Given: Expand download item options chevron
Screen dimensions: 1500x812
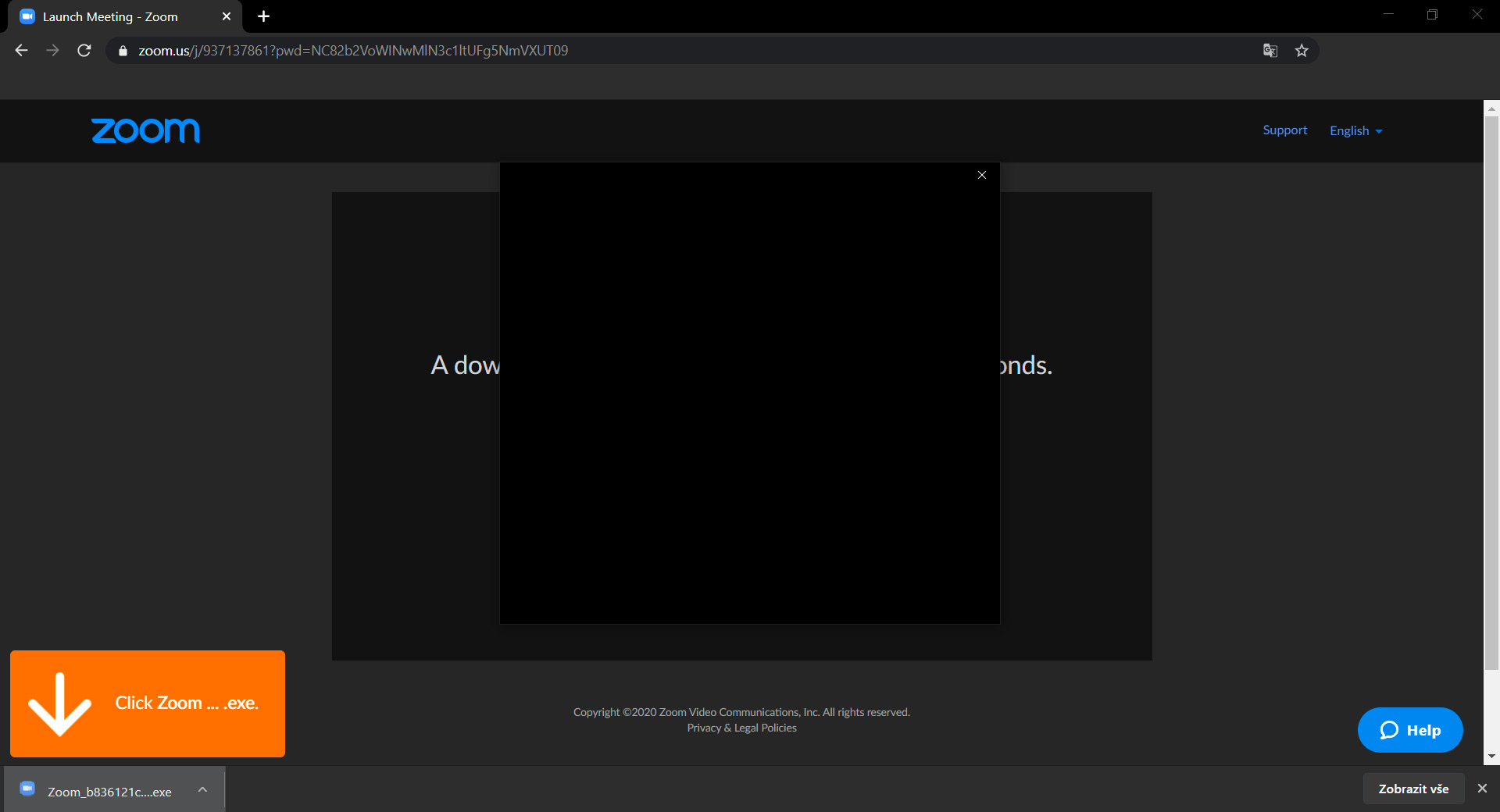Looking at the screenshot, I should coord(203,790).
